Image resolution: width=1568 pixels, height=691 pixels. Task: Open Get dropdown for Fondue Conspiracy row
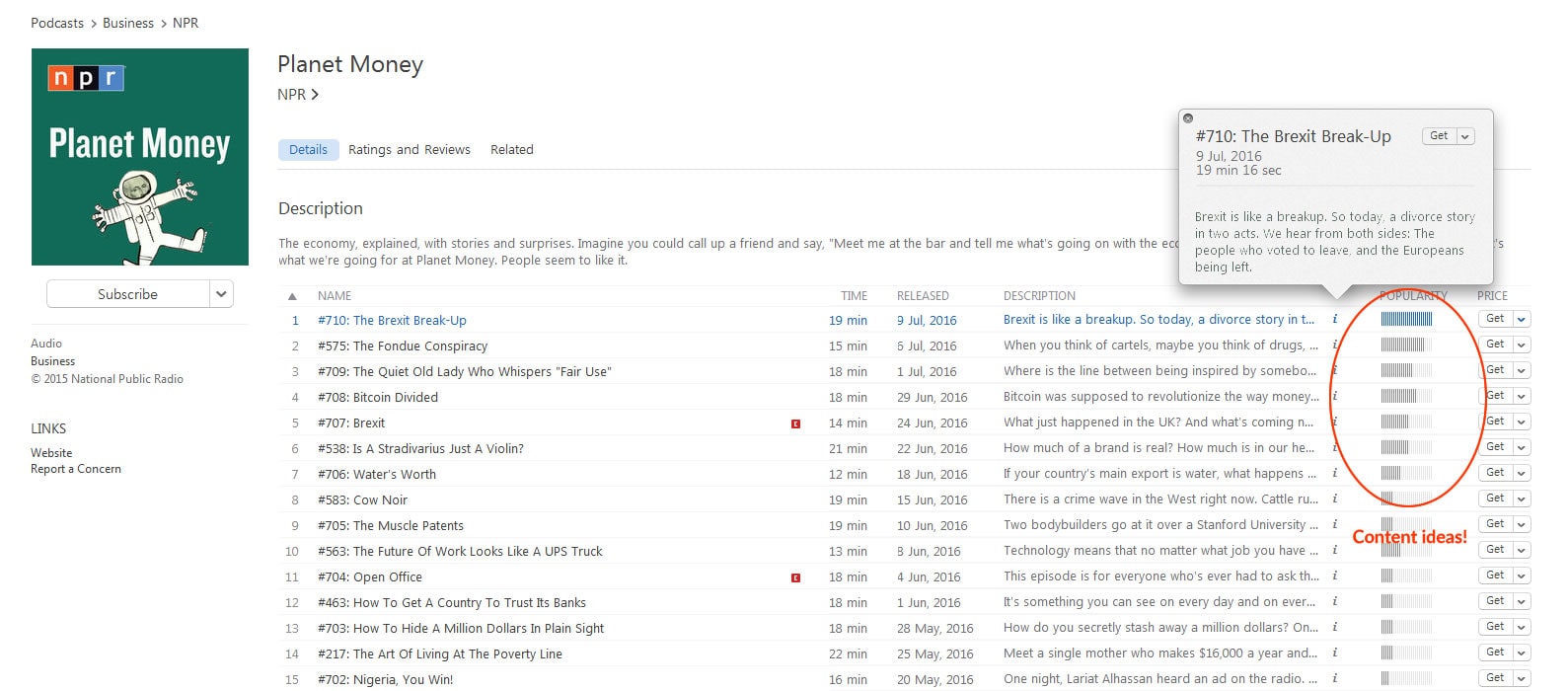click(1522, 345)
